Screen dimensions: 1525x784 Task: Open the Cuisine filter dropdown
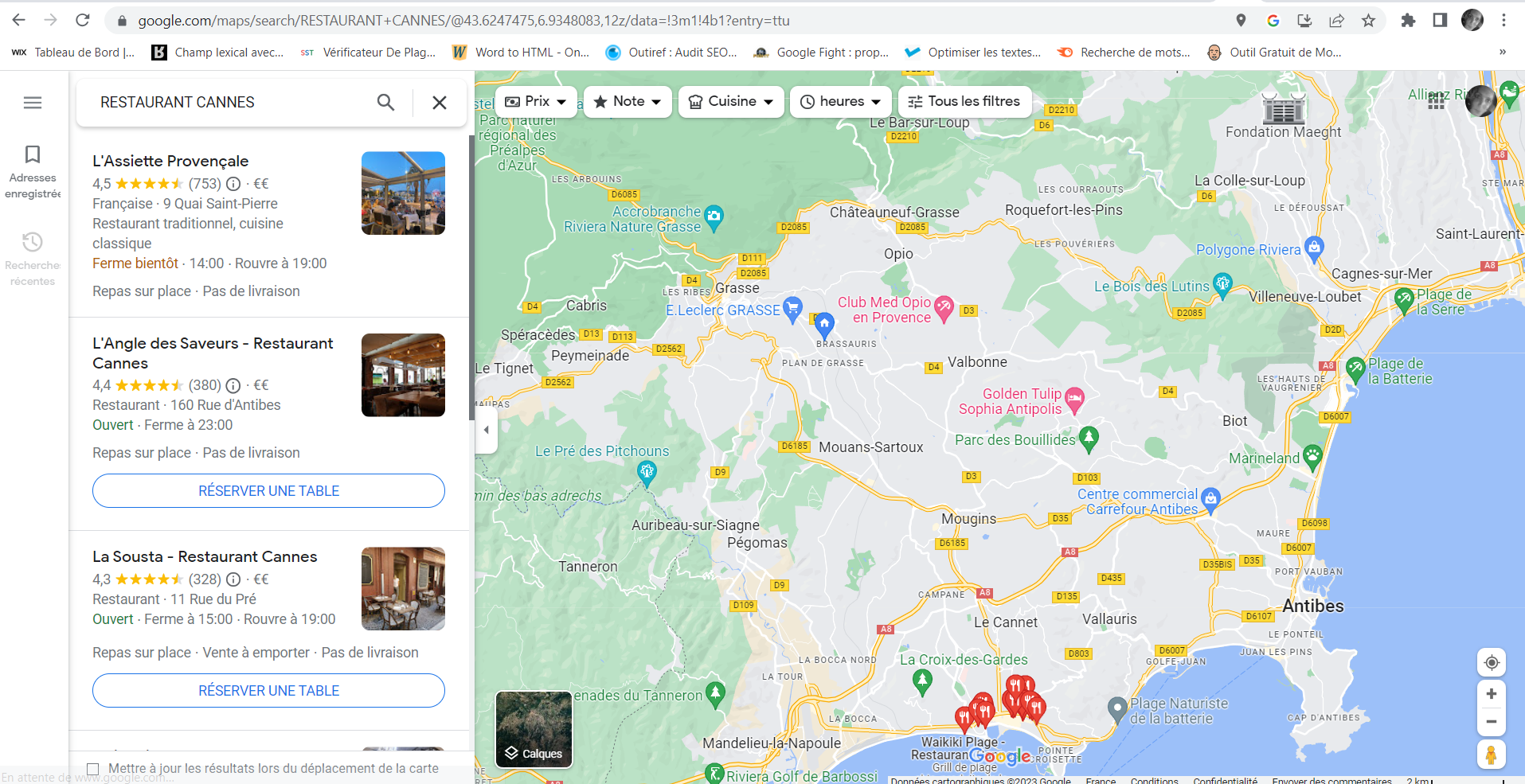point(729,101)
